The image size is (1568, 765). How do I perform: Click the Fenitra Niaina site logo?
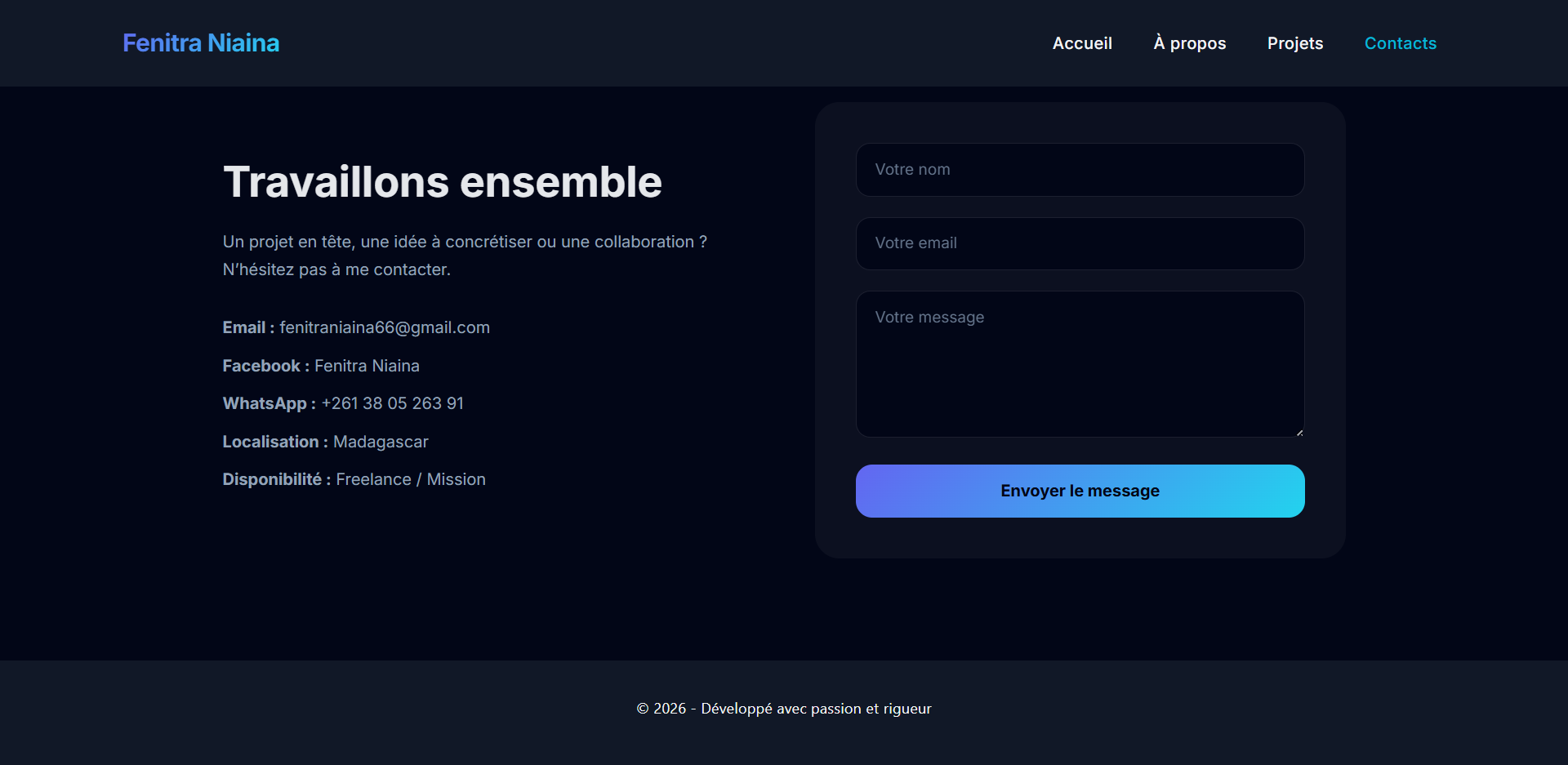point(201,42)
